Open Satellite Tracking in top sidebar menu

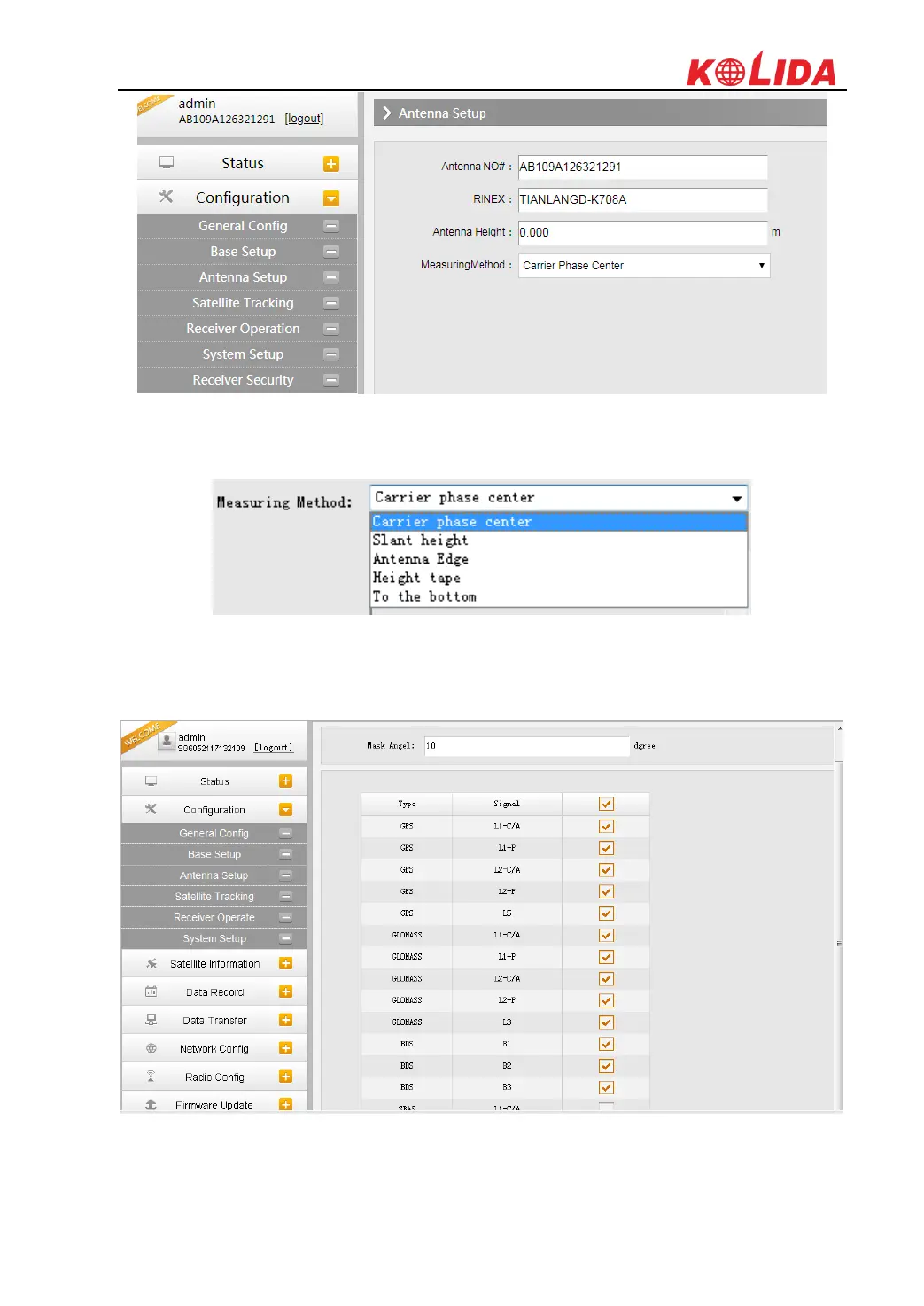(243, 303)
